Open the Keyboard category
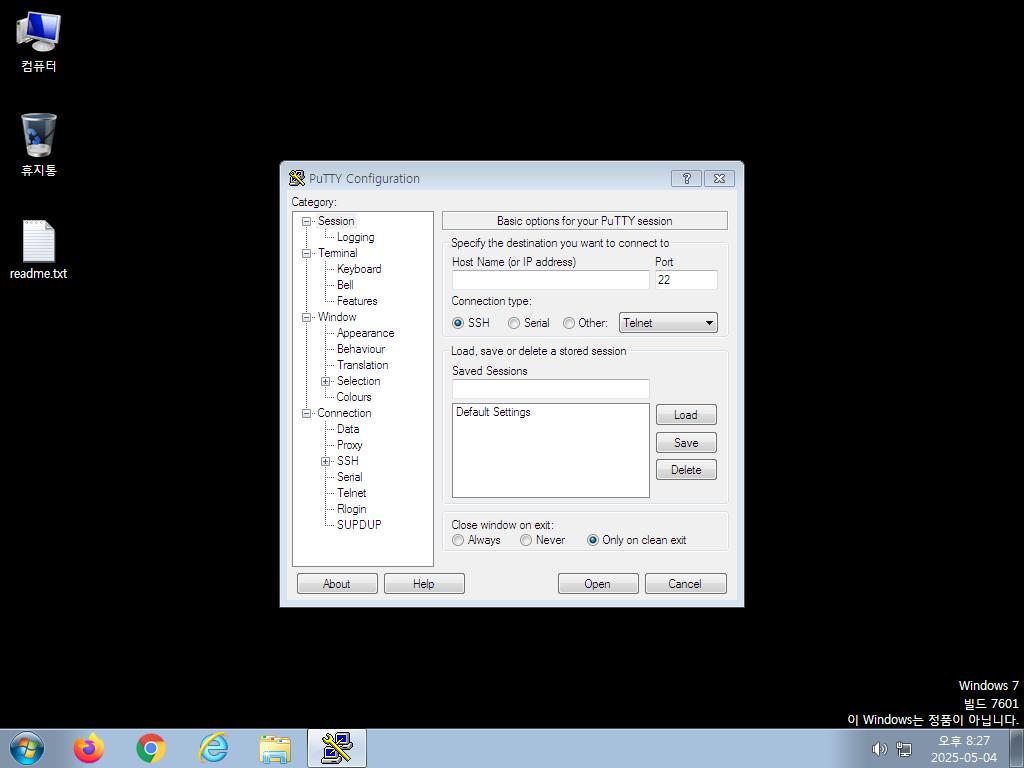 point(359,269)
